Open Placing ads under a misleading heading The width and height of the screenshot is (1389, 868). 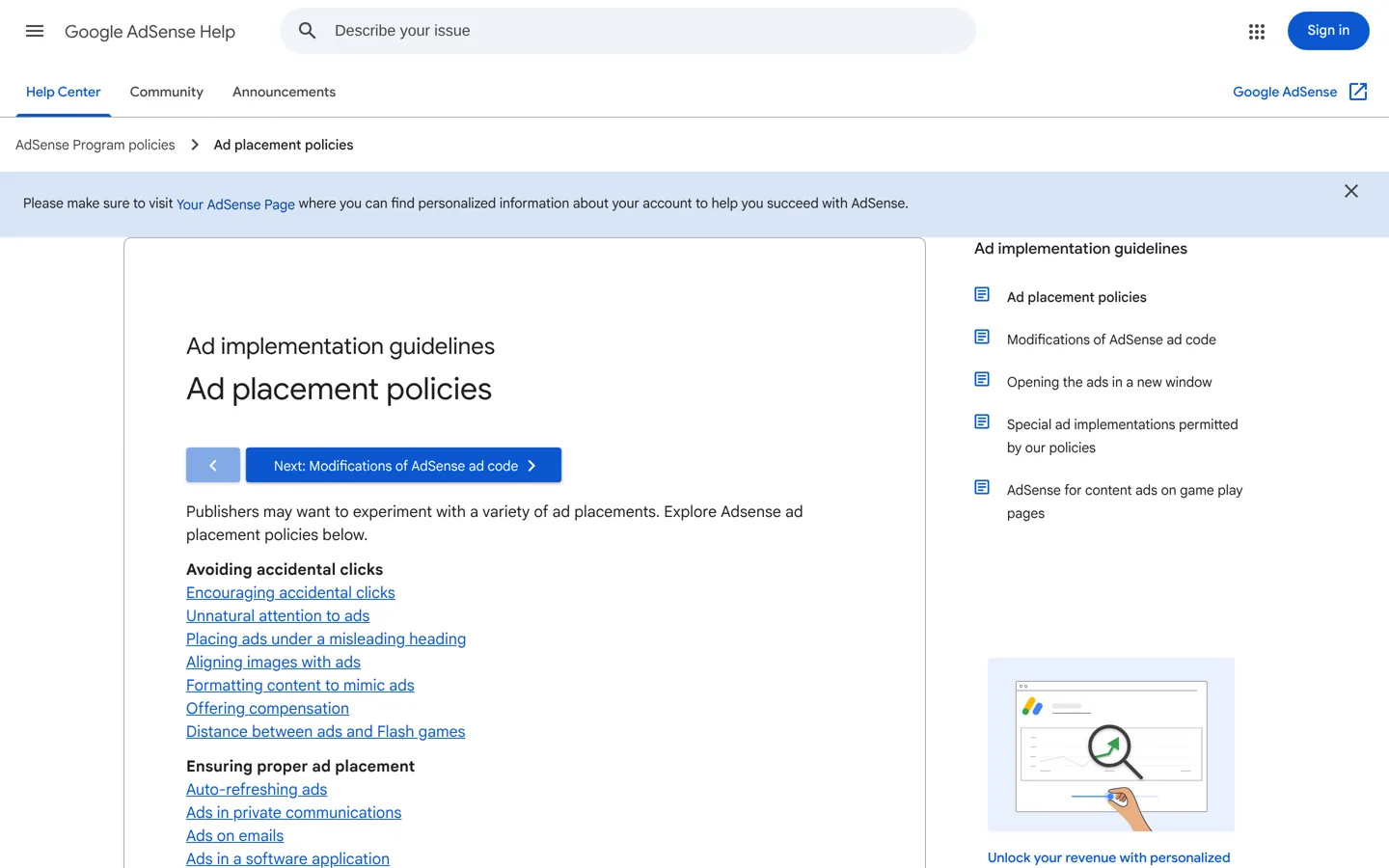(326, 638)
